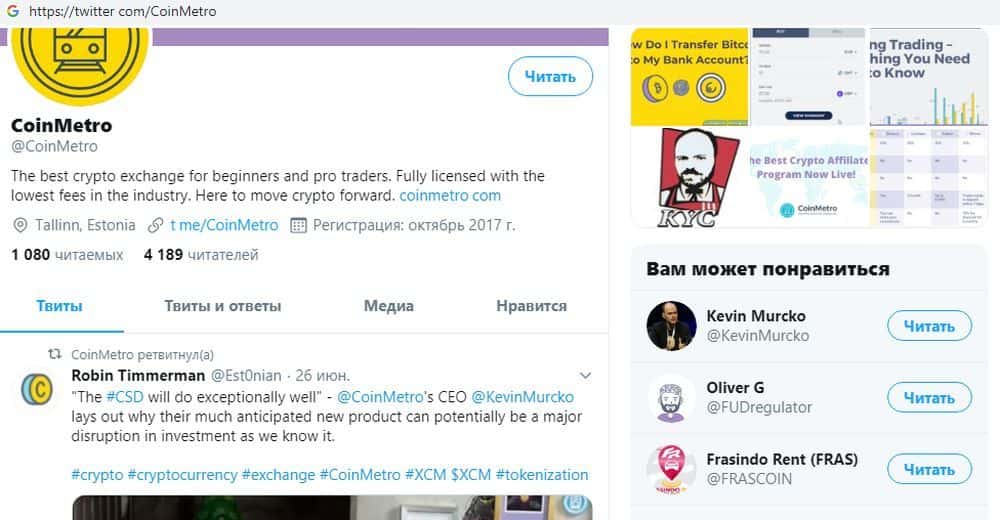Open the coinmetro.com website link

tap(450, 195)
